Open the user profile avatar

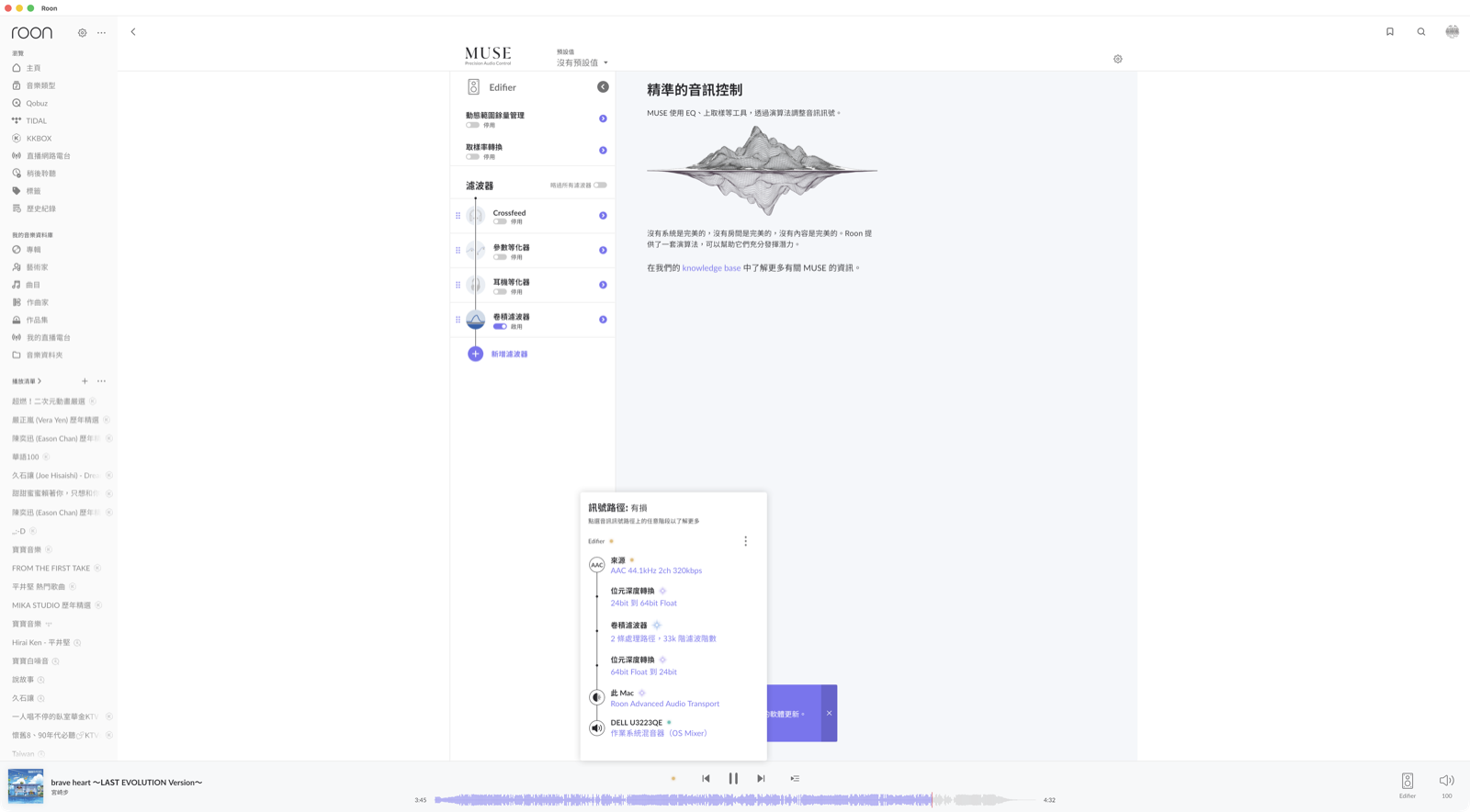click(1453, 31)
